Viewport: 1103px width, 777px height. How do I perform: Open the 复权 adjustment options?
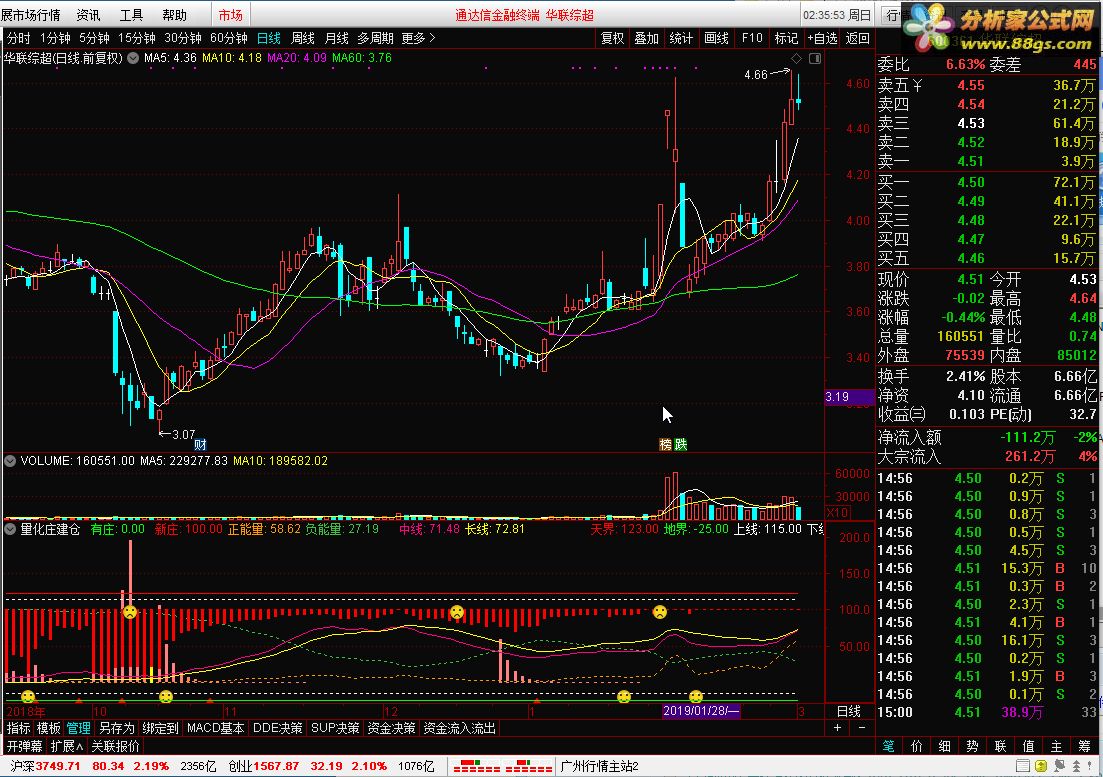pyautogui.click(x=612, y=38)
